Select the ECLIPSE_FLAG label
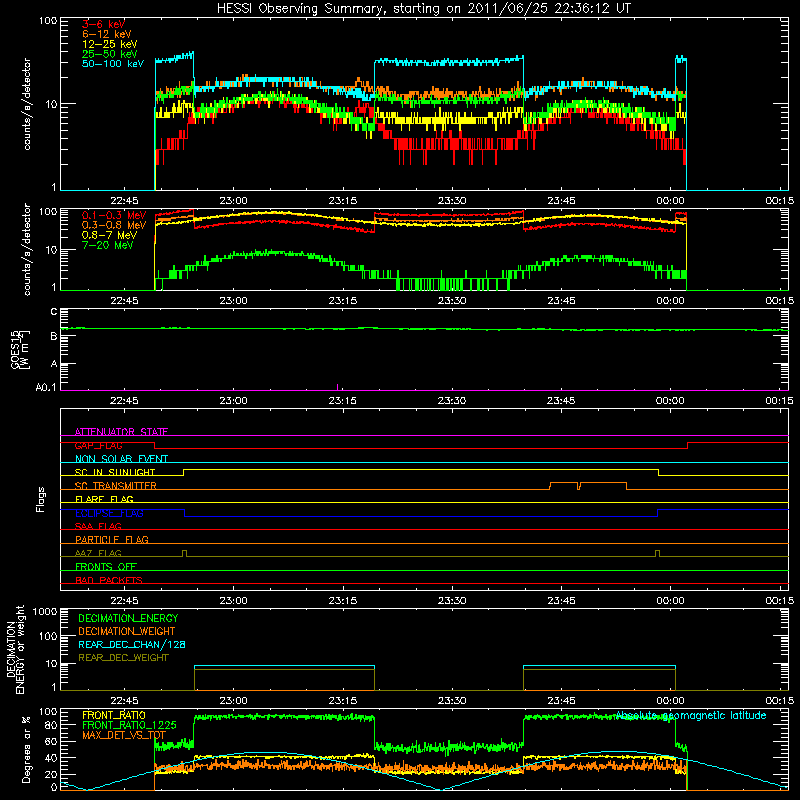The width and height of the screenshot is (800, 800). 109,513
